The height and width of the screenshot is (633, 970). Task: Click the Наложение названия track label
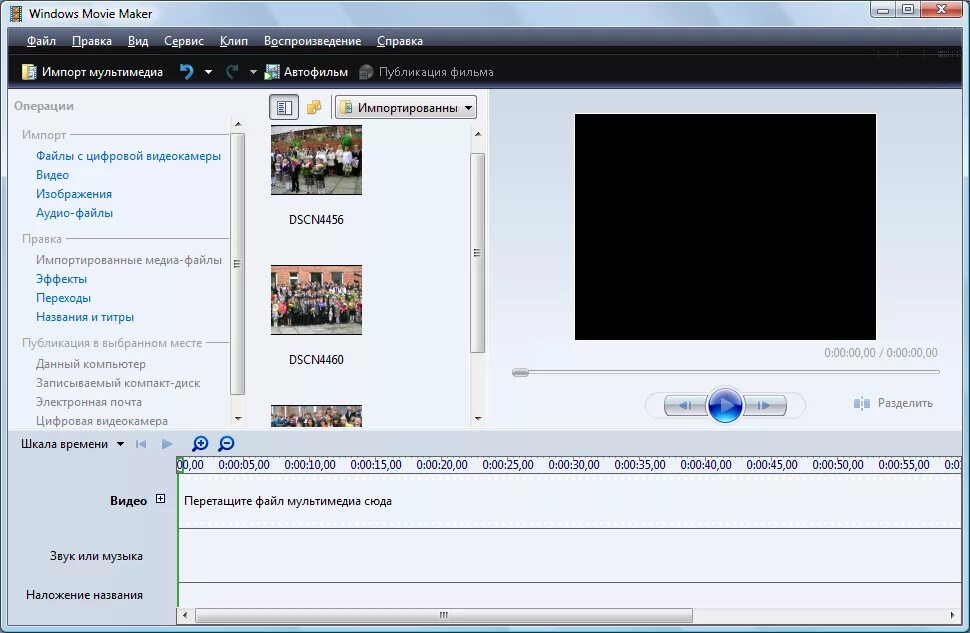click(84, 595)
